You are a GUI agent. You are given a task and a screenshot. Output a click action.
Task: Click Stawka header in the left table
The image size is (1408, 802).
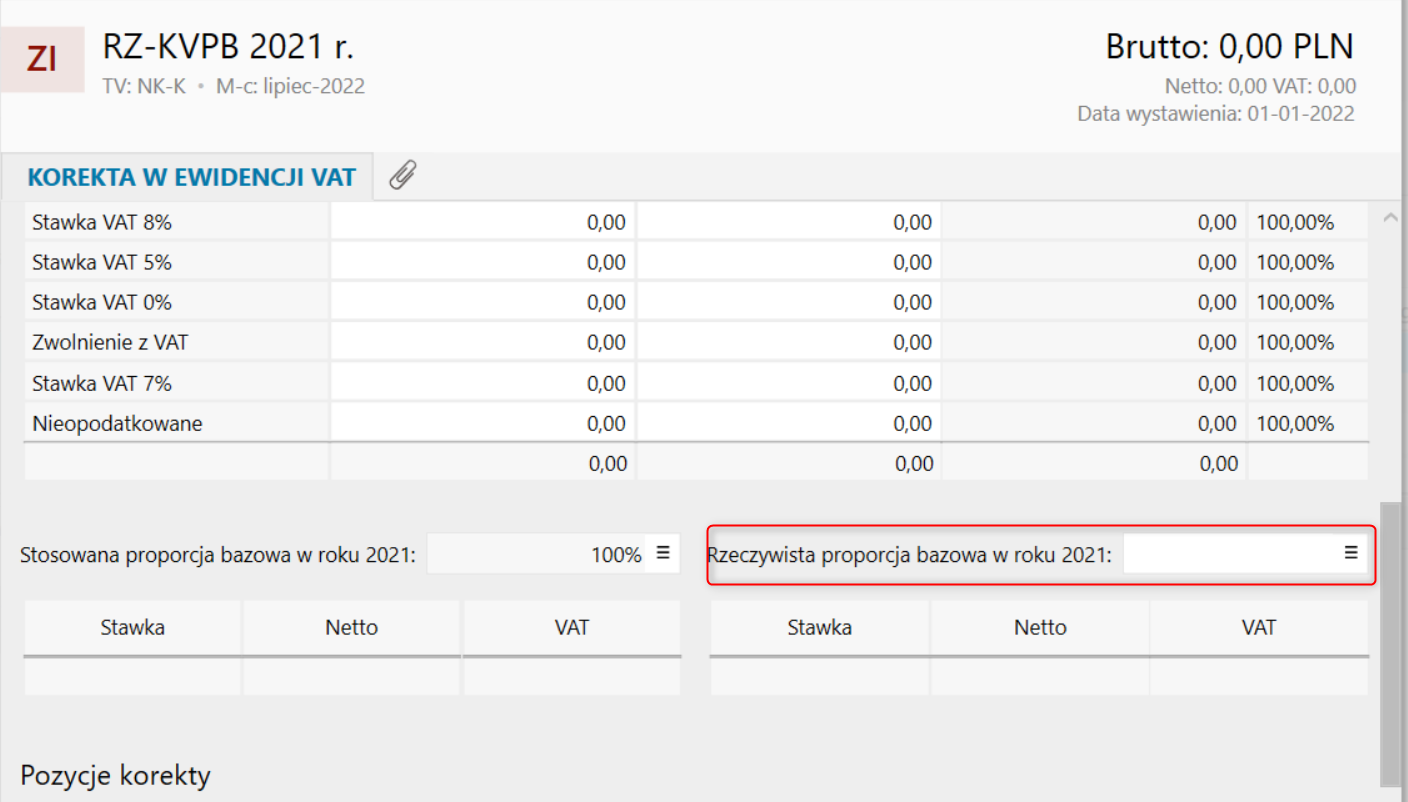(132, 628)
